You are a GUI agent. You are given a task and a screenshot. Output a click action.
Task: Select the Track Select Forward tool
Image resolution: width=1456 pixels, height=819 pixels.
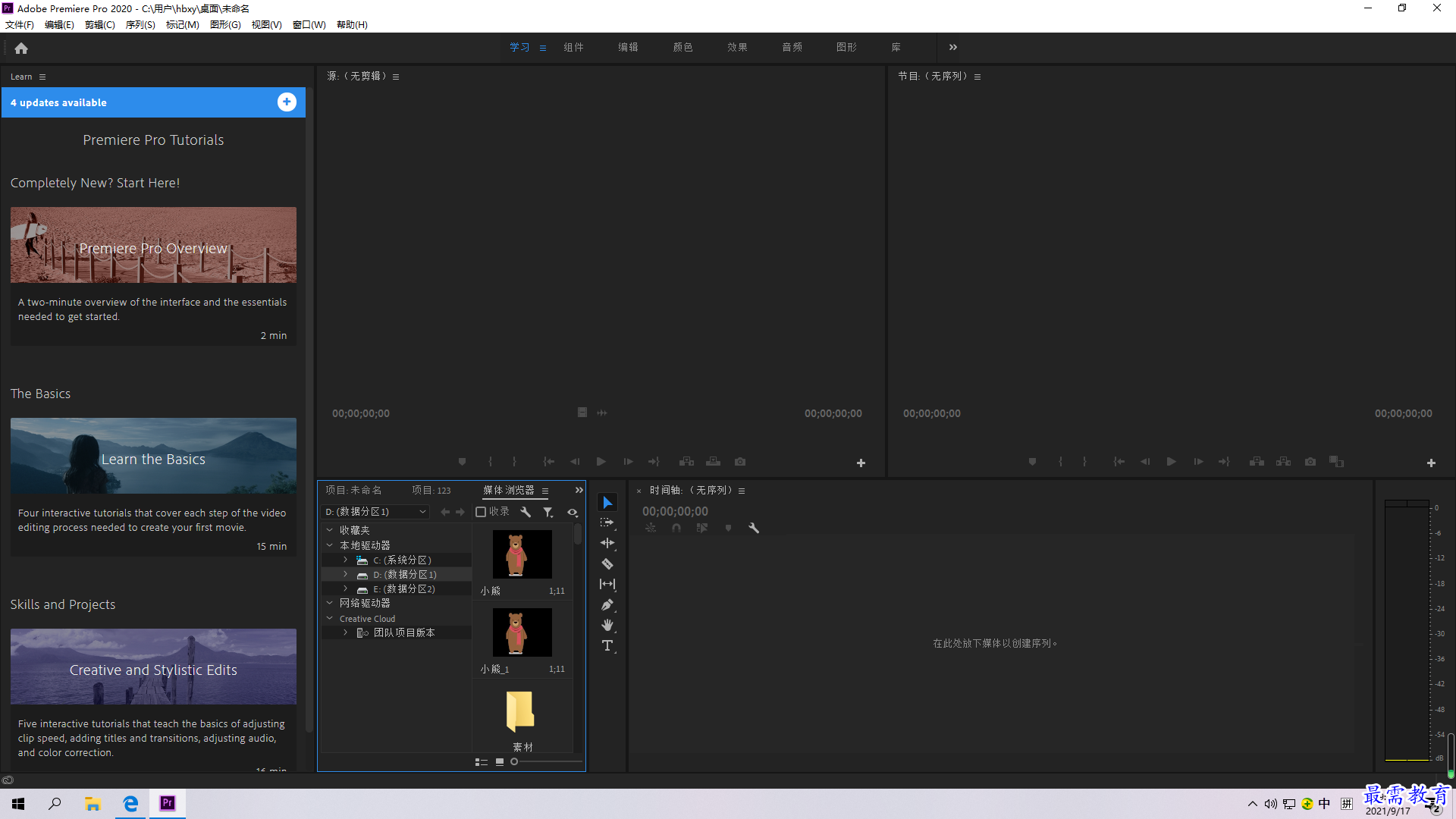(x=607, y=523)
